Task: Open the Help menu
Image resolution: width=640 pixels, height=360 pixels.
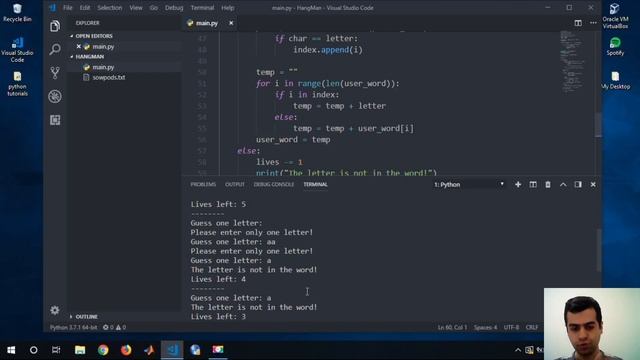Action: pos(228,8)
